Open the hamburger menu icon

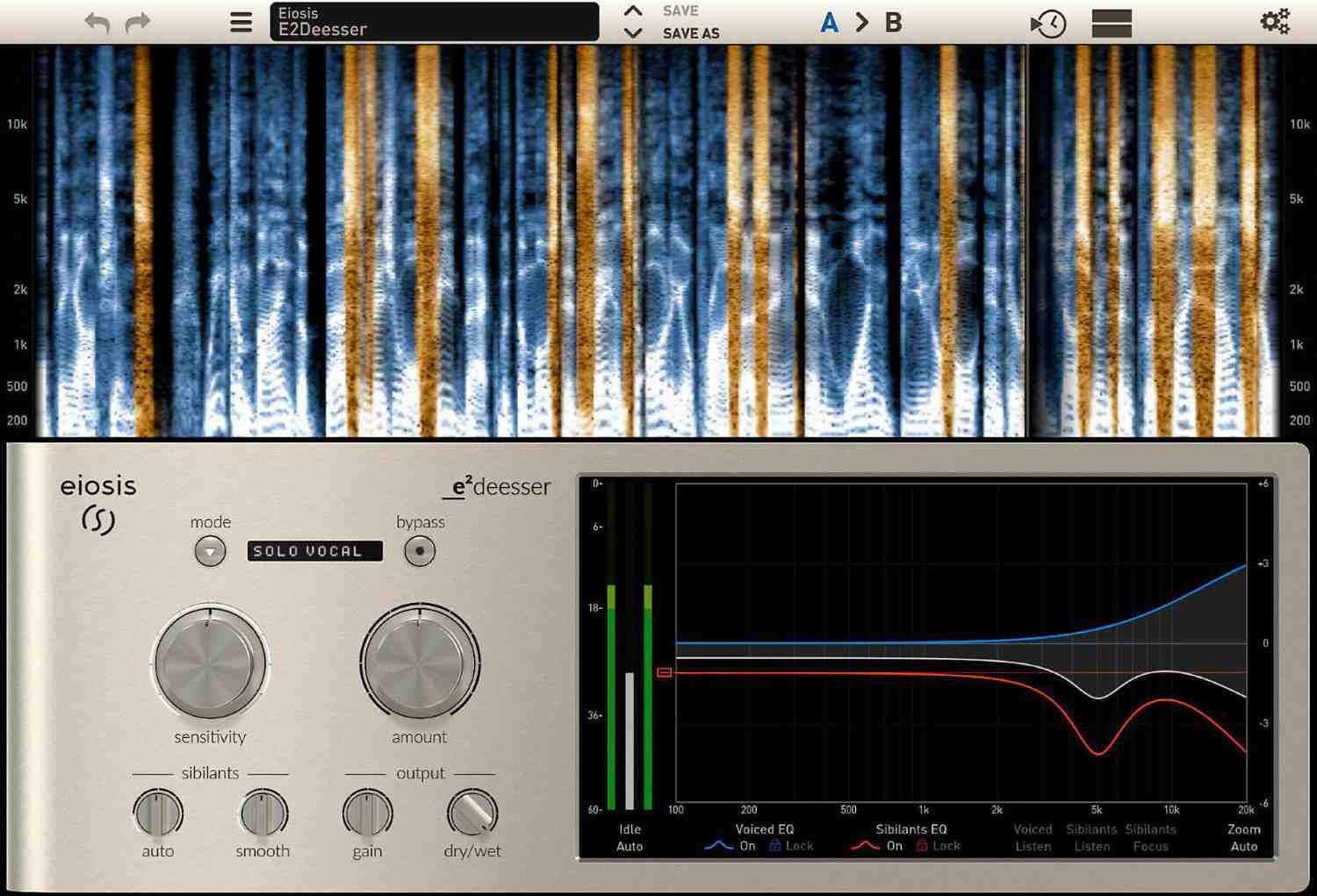point(241,22)
